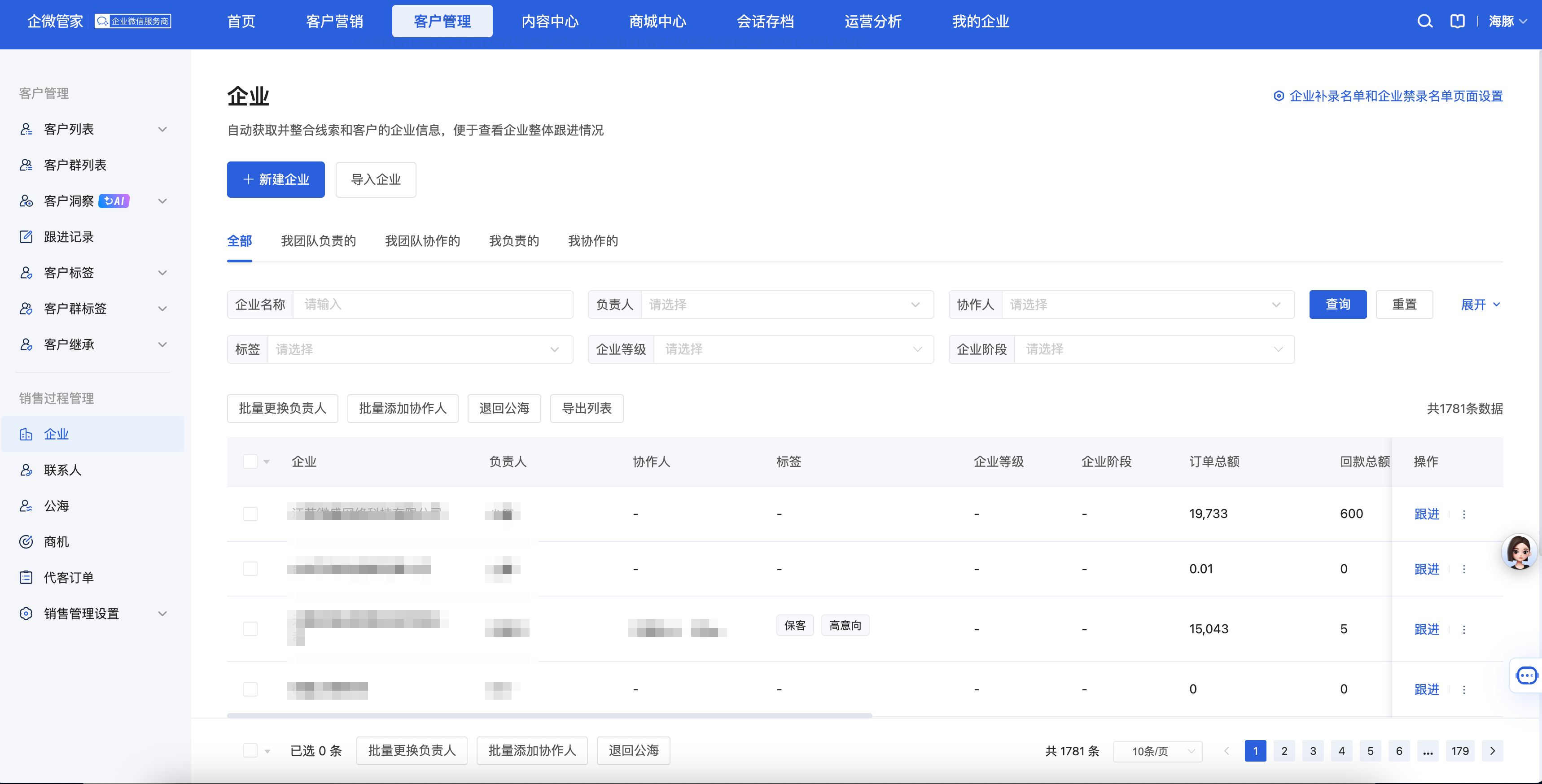Switch to the 我协作的 tab
Viewport: 1542px width, 784px height.
tap(593, 241)
